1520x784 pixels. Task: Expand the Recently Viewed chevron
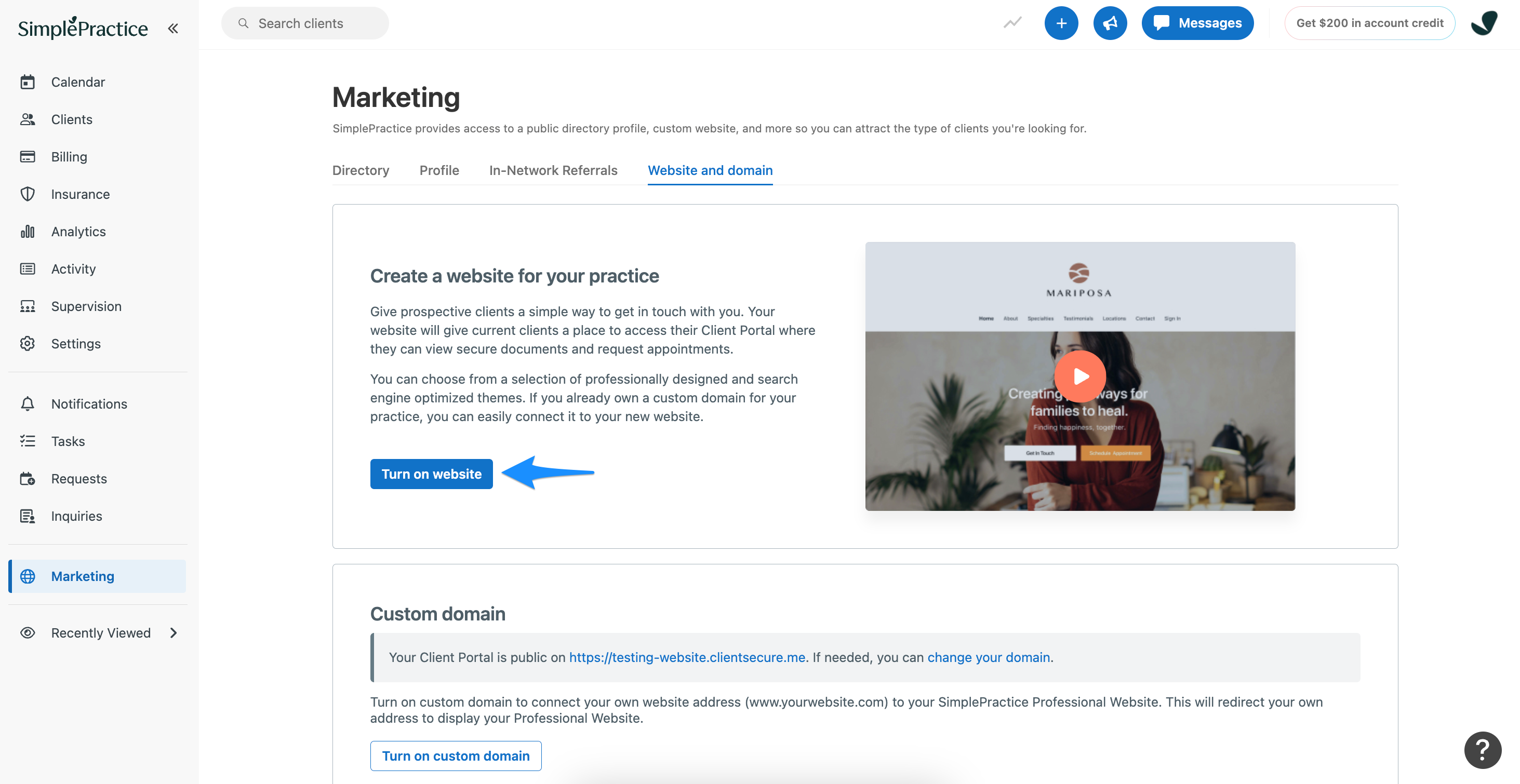174,633
